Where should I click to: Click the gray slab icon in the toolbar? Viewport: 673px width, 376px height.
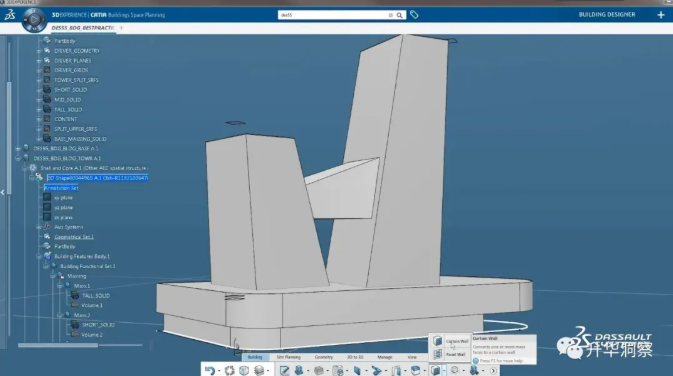click(318, 370)
